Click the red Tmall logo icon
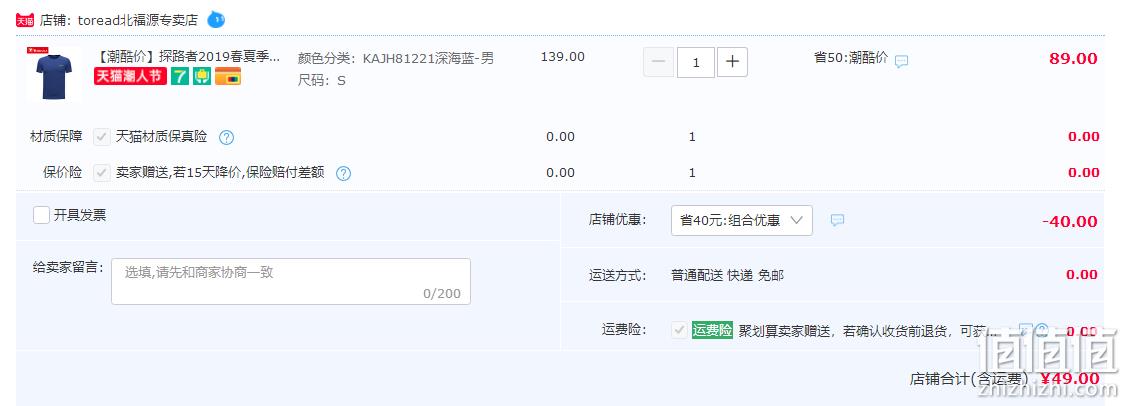The width and height of the screenshot is (1127, 406). (24, 20)
